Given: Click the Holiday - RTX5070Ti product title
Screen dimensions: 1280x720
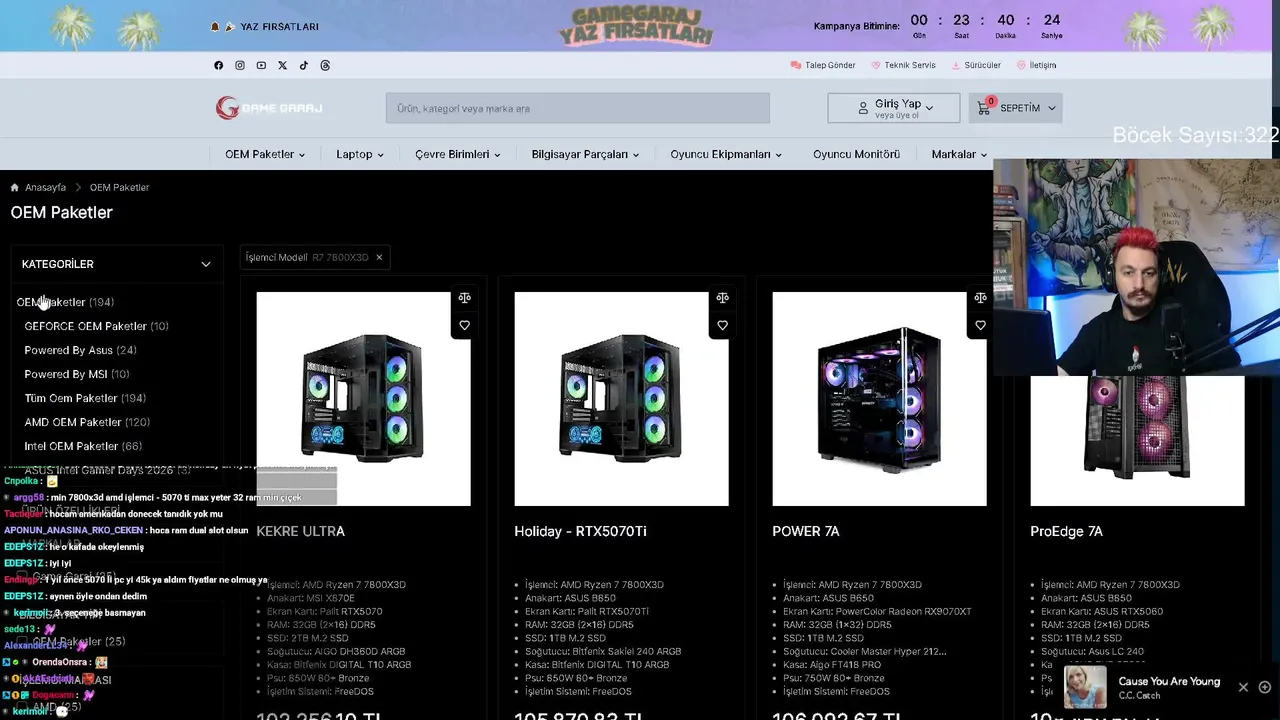Looking at the screenshot, I should coord(580,531).
